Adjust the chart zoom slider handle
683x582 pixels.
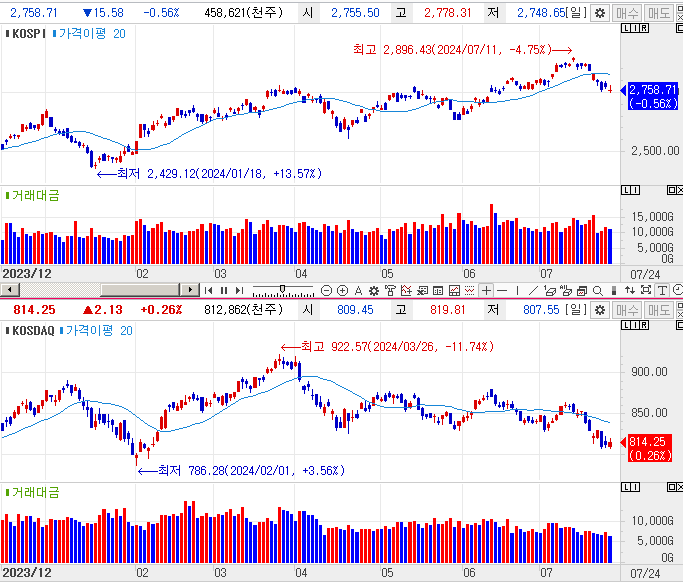tap(283, 289)
